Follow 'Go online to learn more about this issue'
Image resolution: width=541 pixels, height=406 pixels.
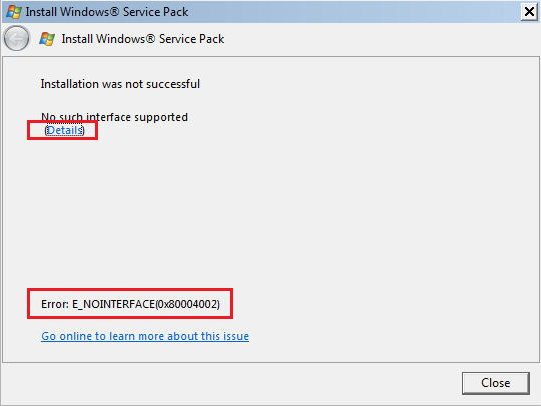(145, 336)
